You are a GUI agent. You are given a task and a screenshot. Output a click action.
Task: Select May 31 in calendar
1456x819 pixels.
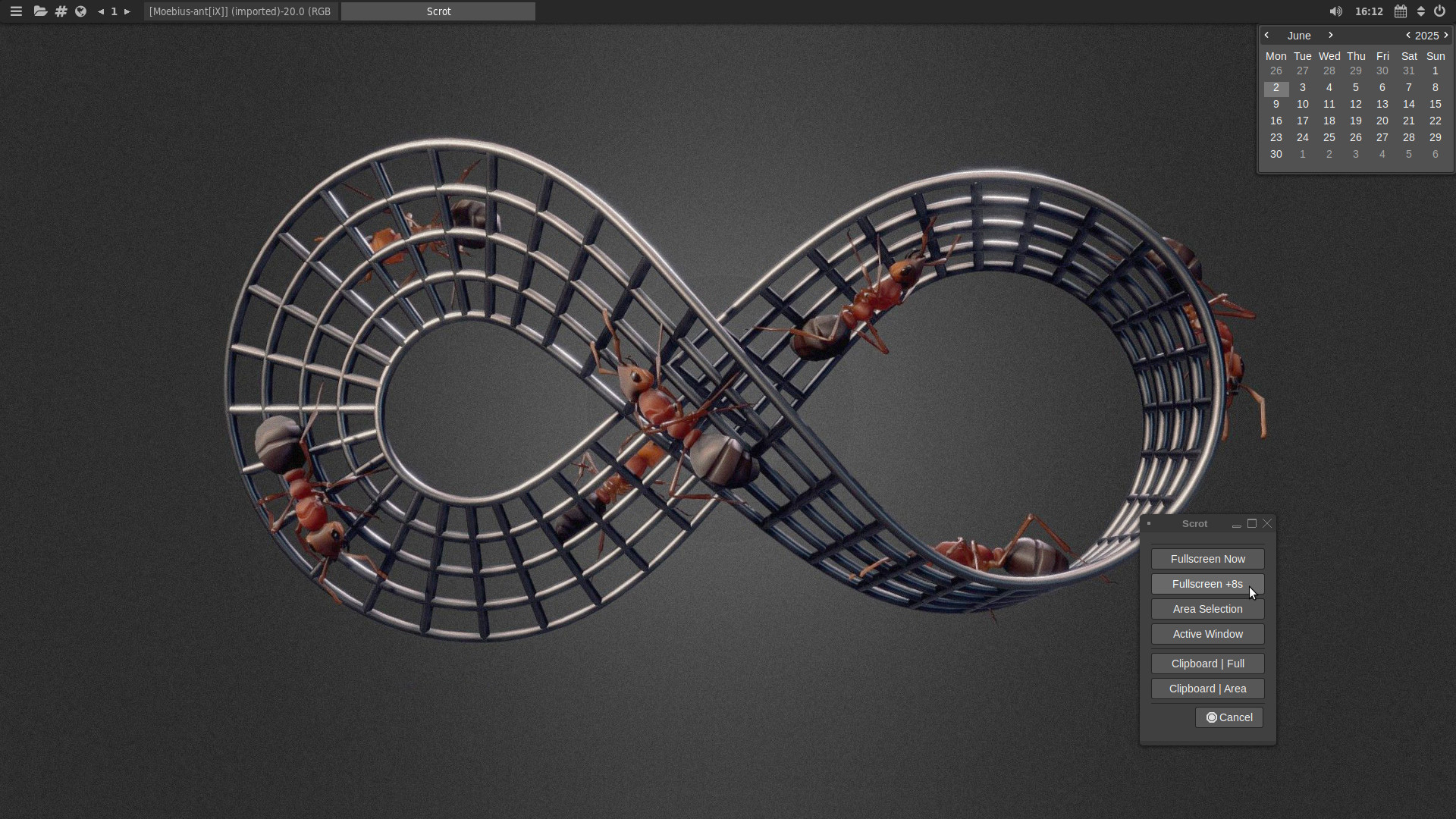(1409, 71)
